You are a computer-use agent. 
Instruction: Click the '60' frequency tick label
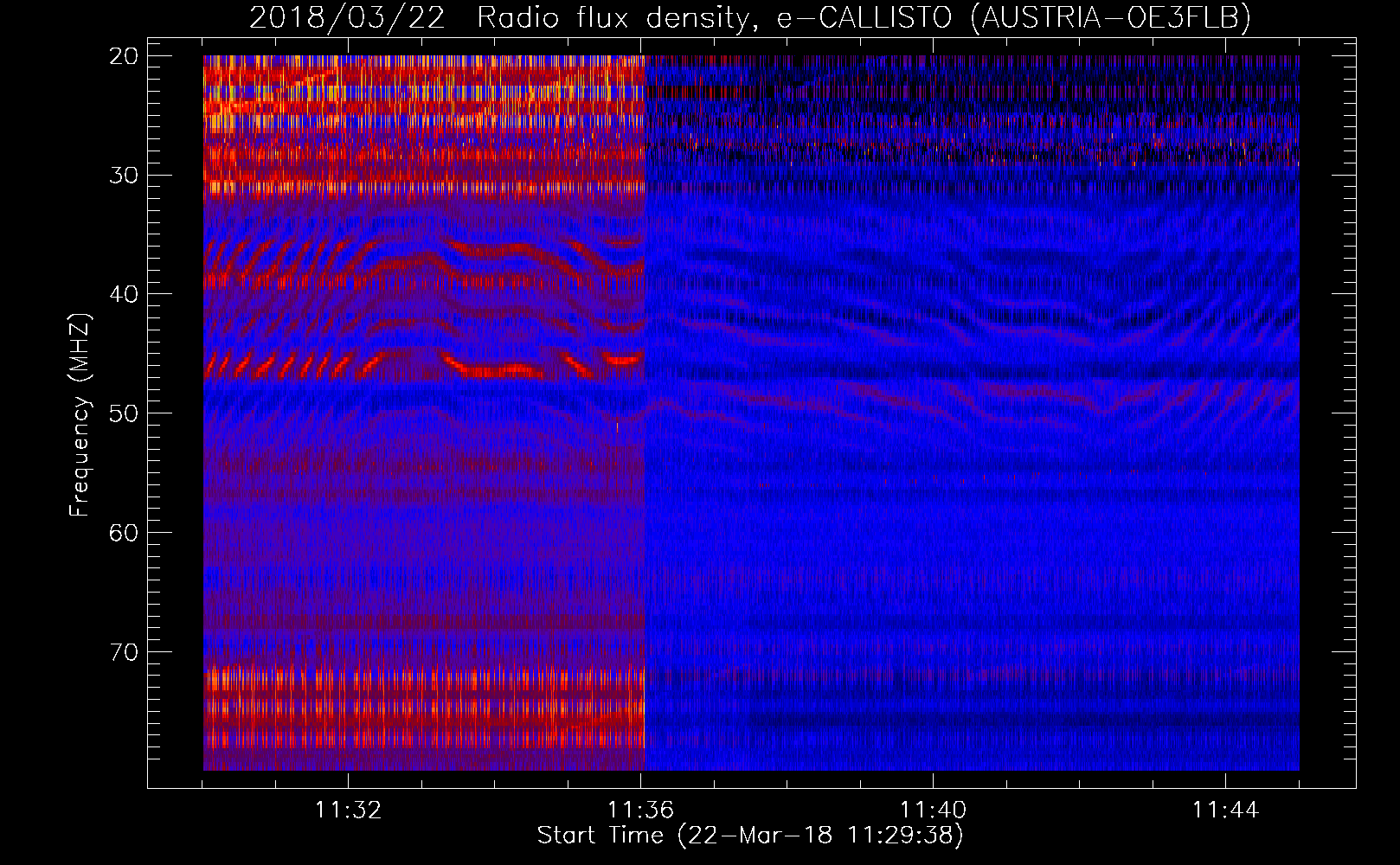pyautogui.click(x=125, y=532)
